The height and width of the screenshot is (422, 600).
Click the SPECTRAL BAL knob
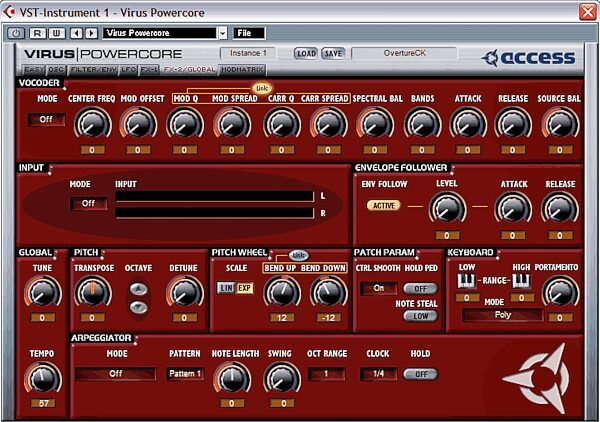click(375, 124)
